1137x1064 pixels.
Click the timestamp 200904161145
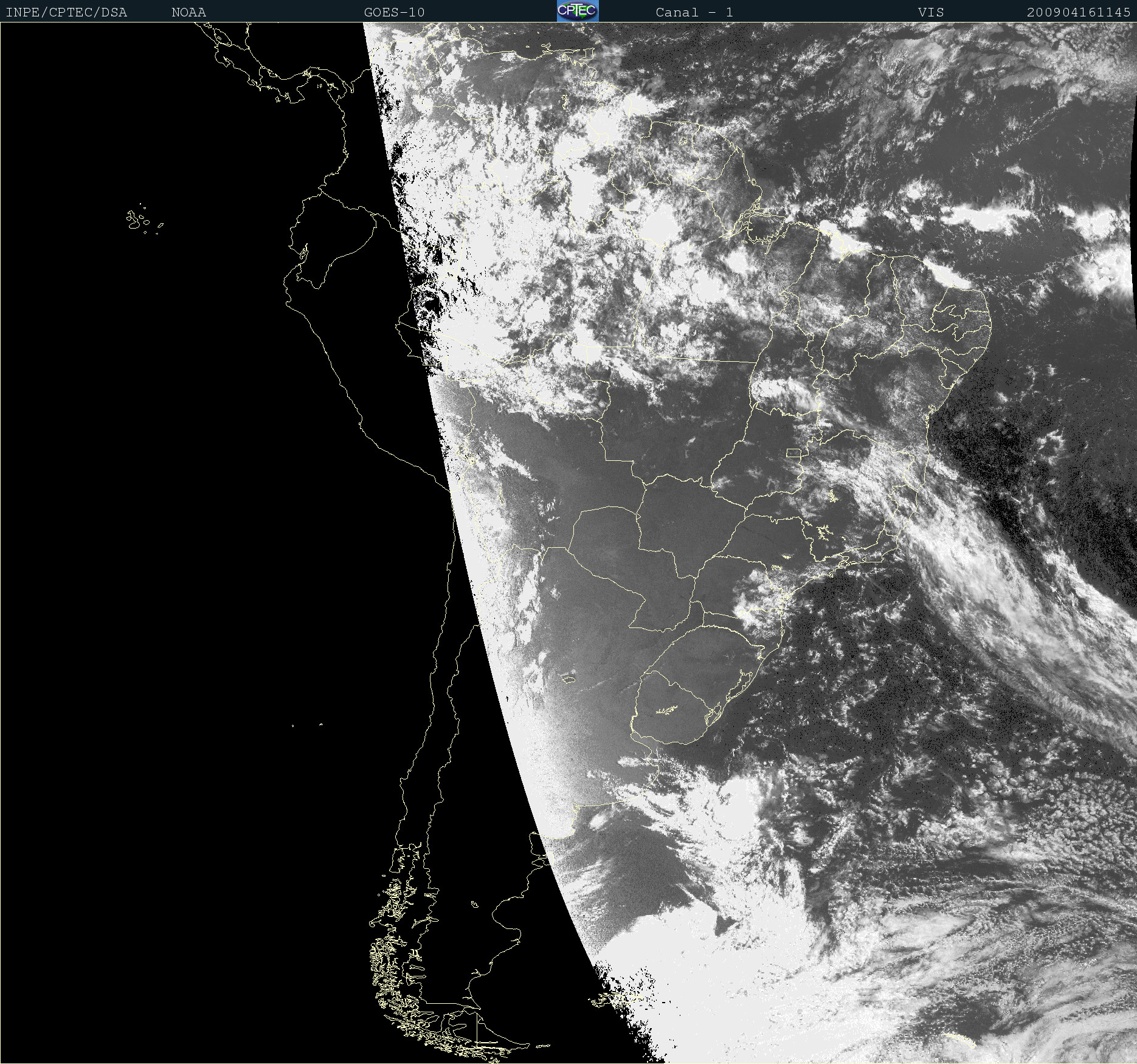point(1079,12)
